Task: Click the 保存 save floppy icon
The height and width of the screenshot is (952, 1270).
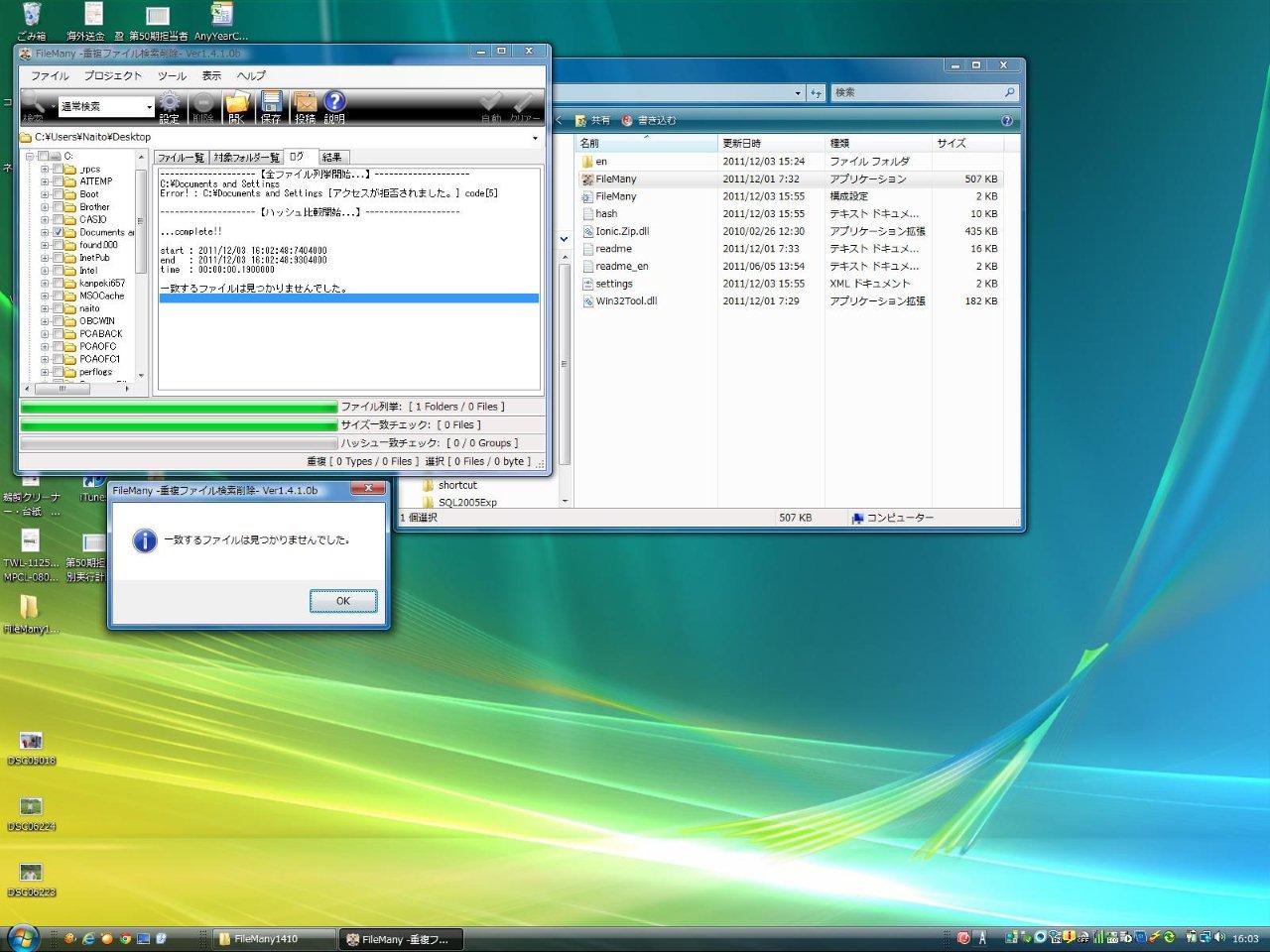Action: (x=271, y=105)
